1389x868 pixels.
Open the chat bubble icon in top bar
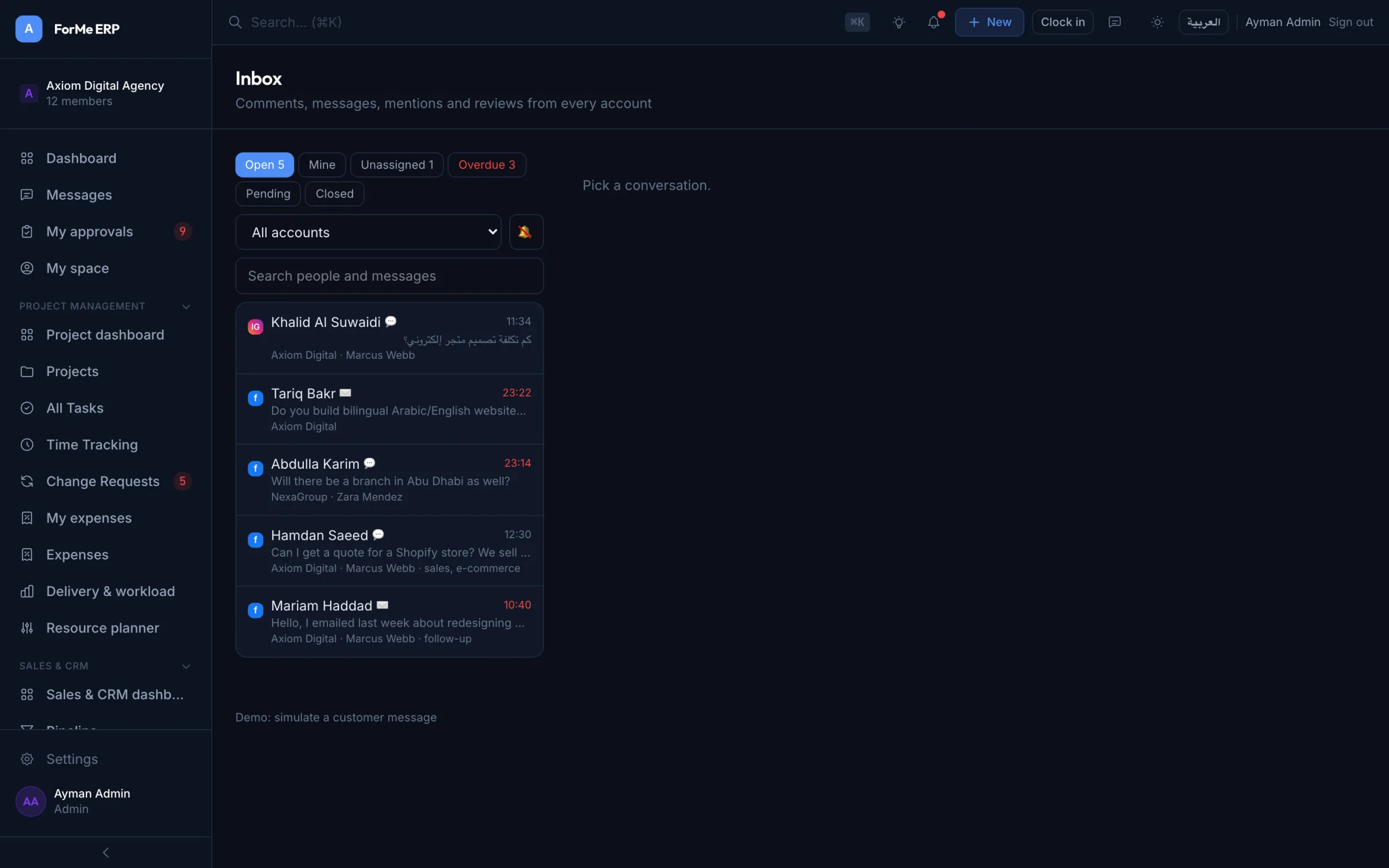click(x=1115, y=23)
